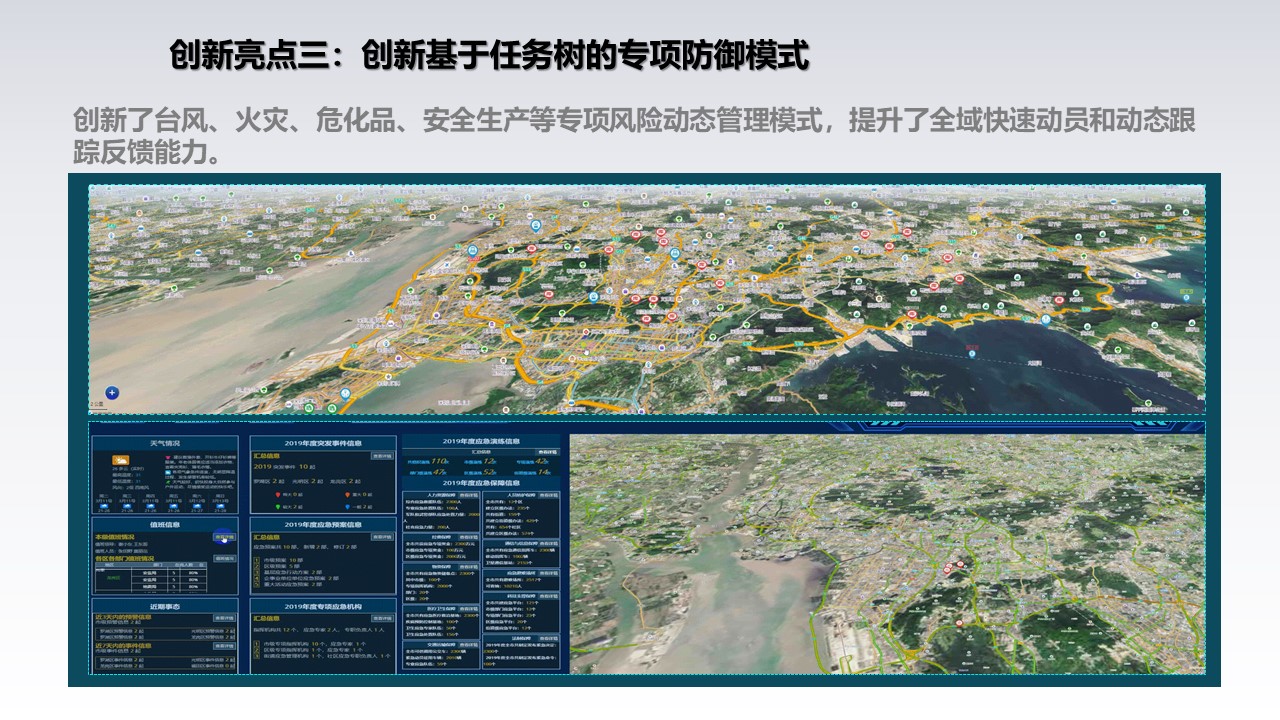Open 查看详情 in 2019年度突发事件信息 panel
This screenshot has height=720, width=1280.
(x=382, y=456)
